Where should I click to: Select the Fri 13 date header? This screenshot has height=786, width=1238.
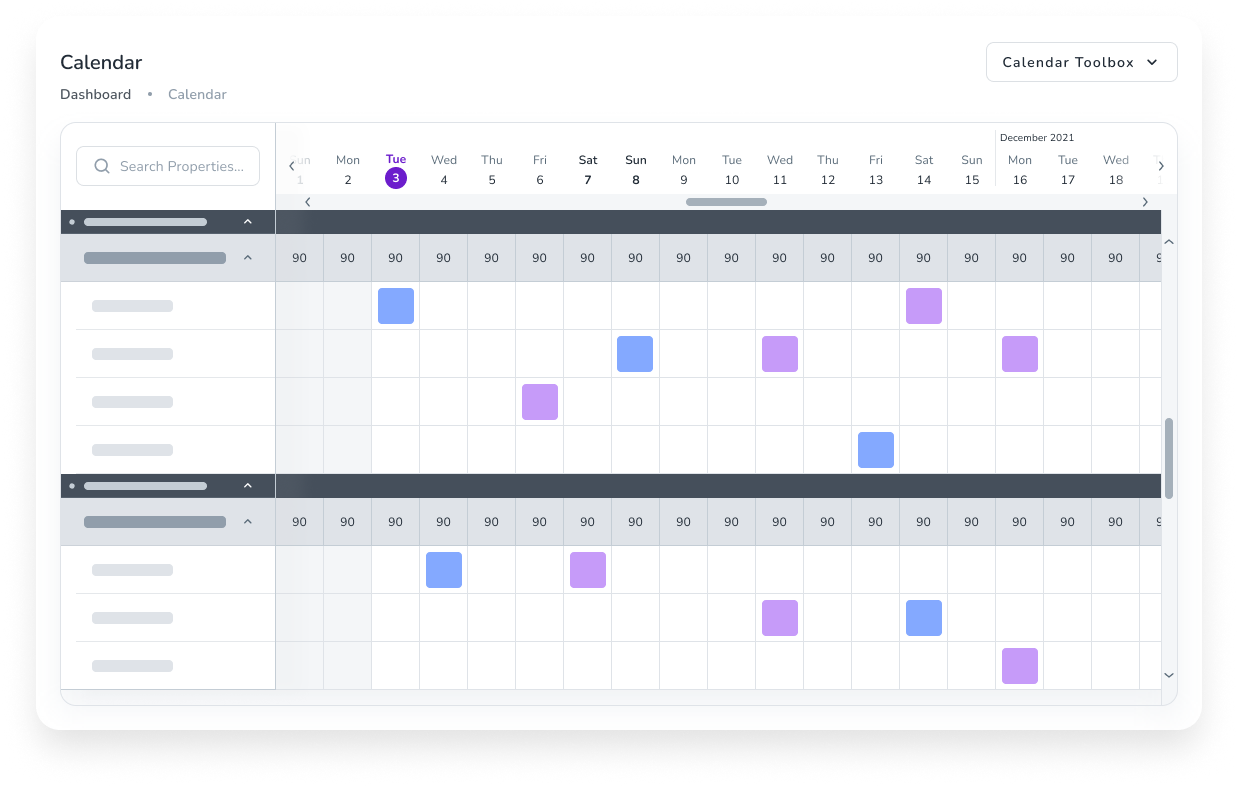[876, 170]
